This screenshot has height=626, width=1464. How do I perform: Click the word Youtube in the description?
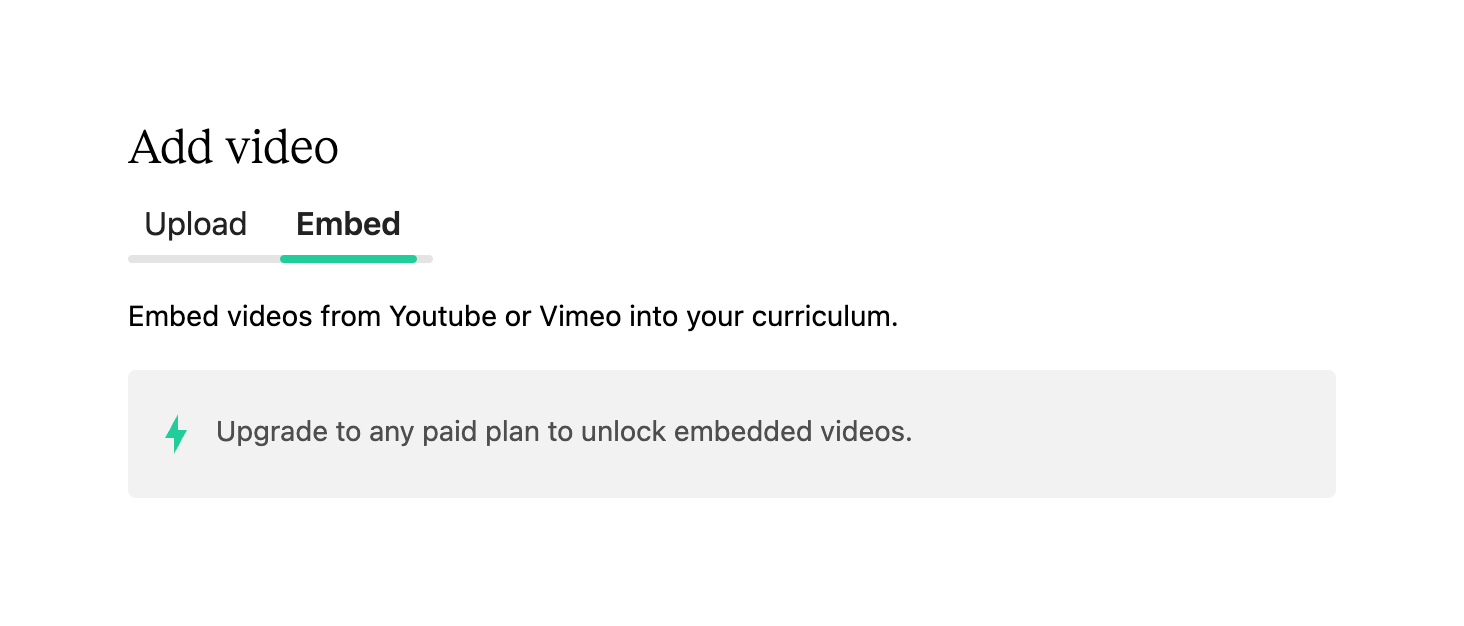coord(442,317)
